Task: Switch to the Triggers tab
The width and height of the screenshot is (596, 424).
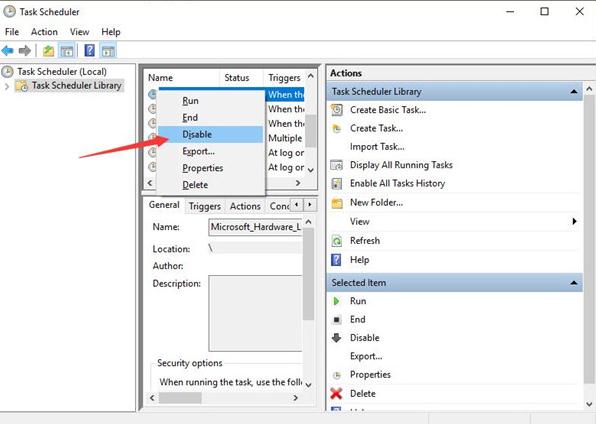Action: 205,206
